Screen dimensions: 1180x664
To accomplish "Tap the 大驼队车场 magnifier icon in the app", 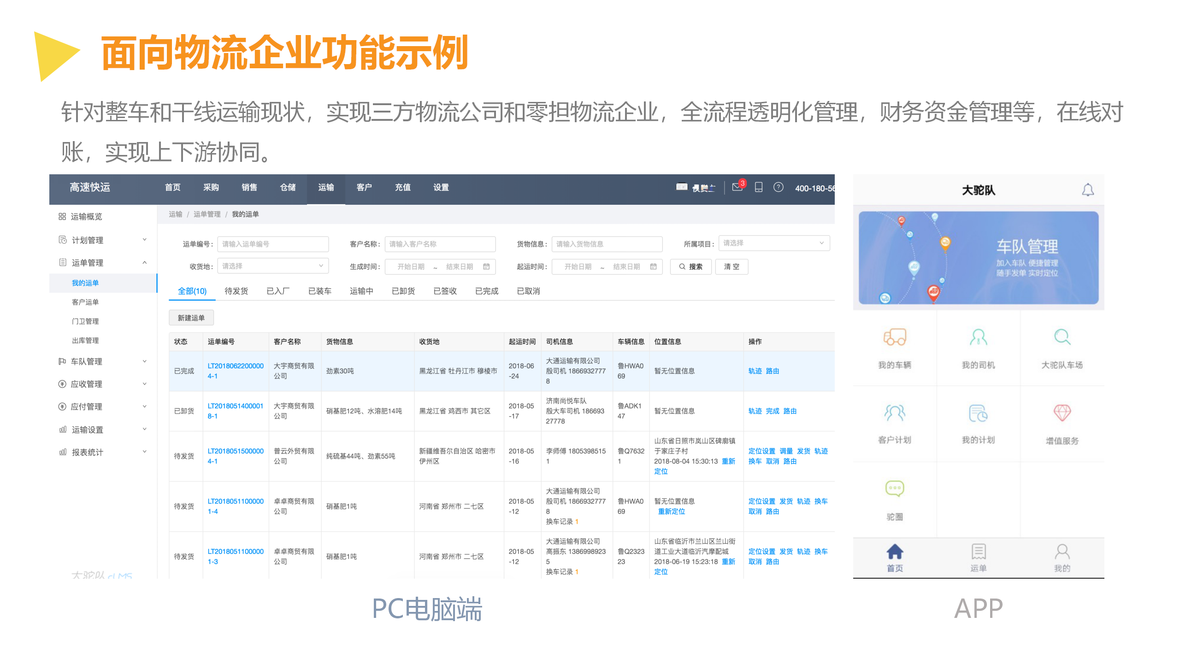I will coord(1062,337).
